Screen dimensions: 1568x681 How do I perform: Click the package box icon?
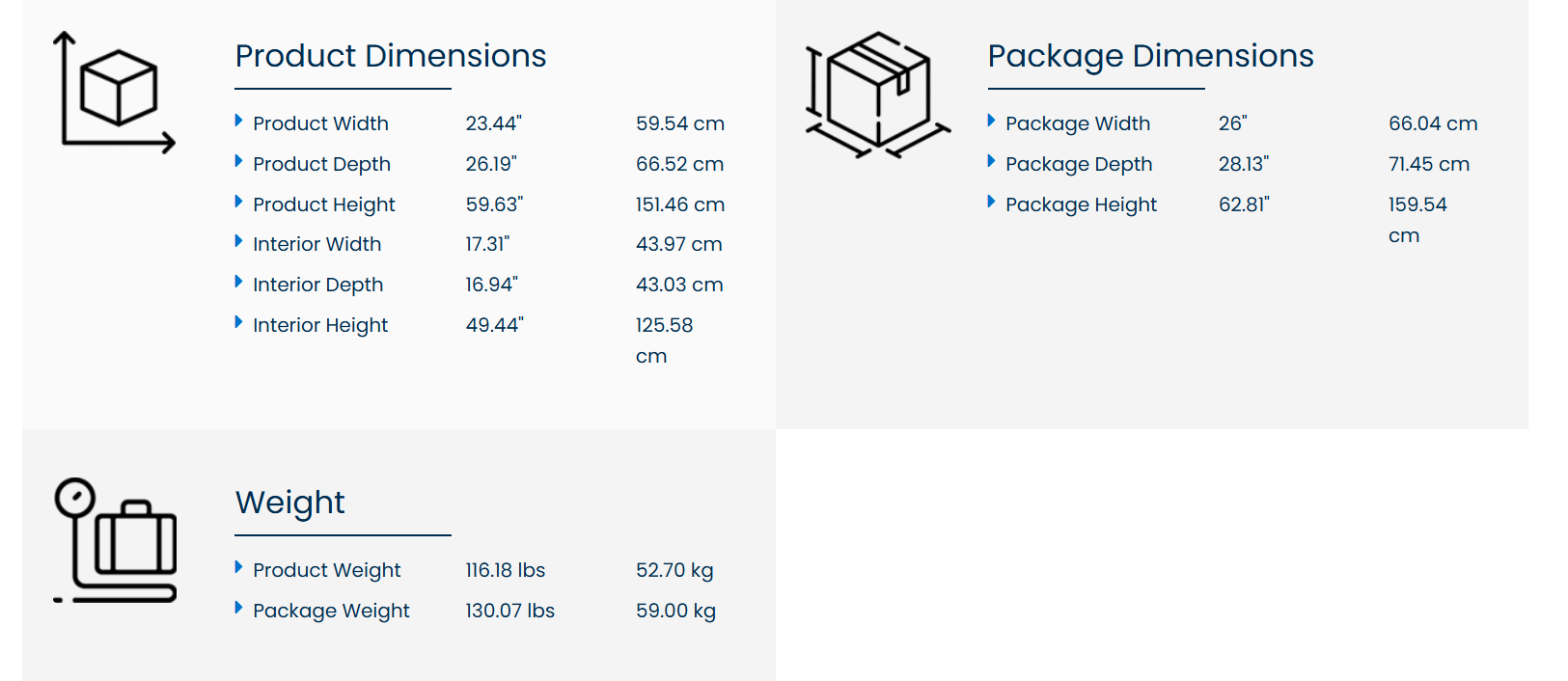coord(877,95)
